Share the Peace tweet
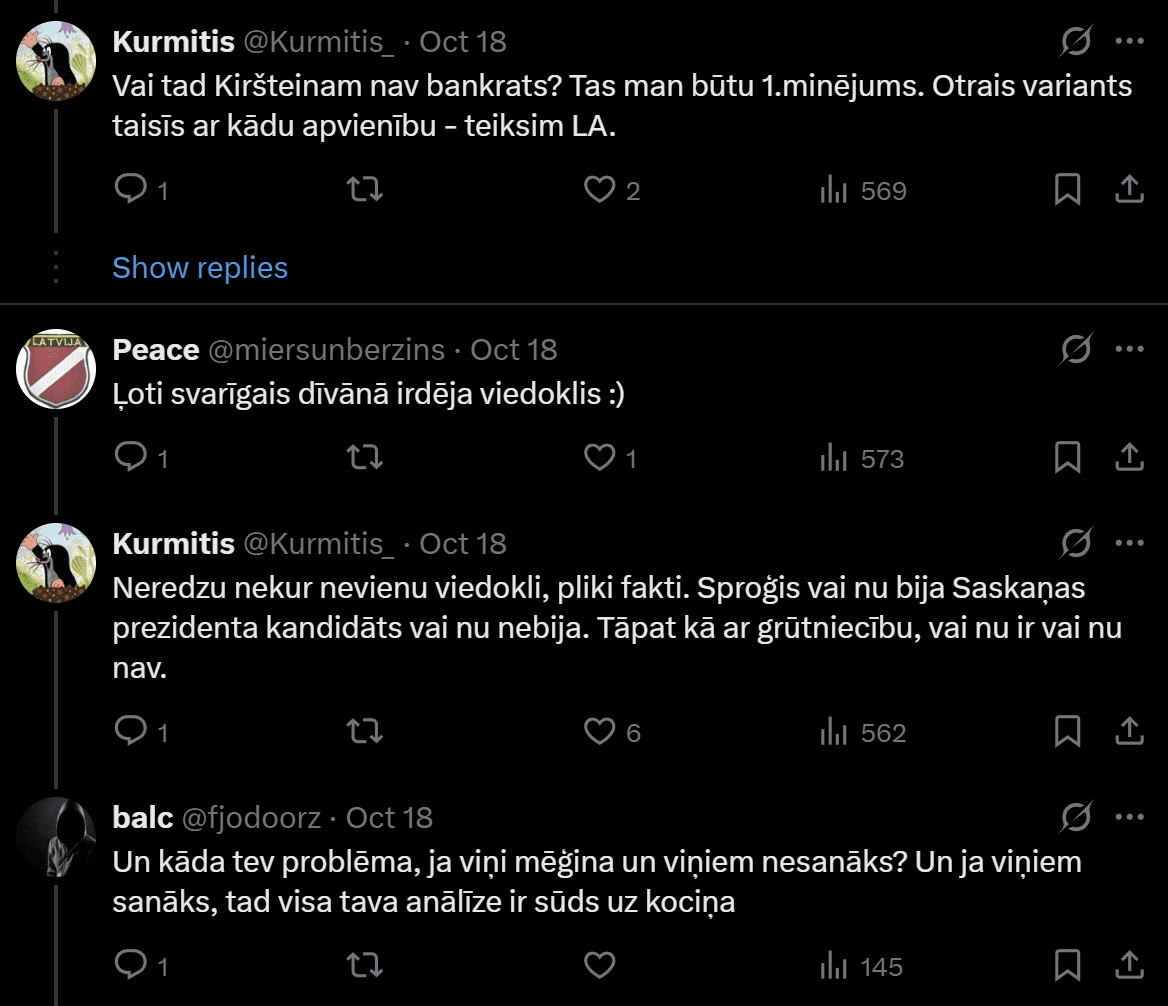The width and height of the screenshot is (1168, 1006). (x=1129, y=458)
